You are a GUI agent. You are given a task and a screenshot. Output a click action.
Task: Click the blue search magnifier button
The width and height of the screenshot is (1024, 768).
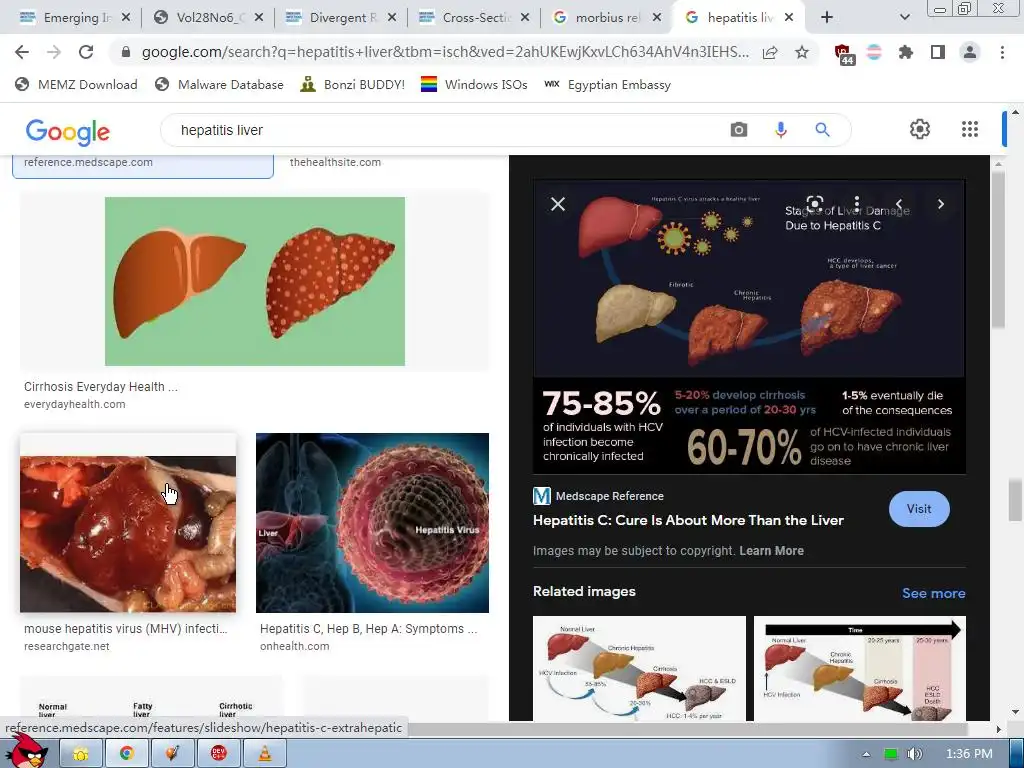822,130
